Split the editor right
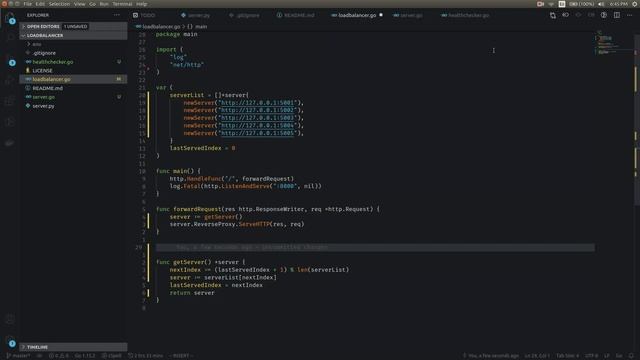Screen dimensions: 640x360 pyautogui.click(x=617, y=16)
